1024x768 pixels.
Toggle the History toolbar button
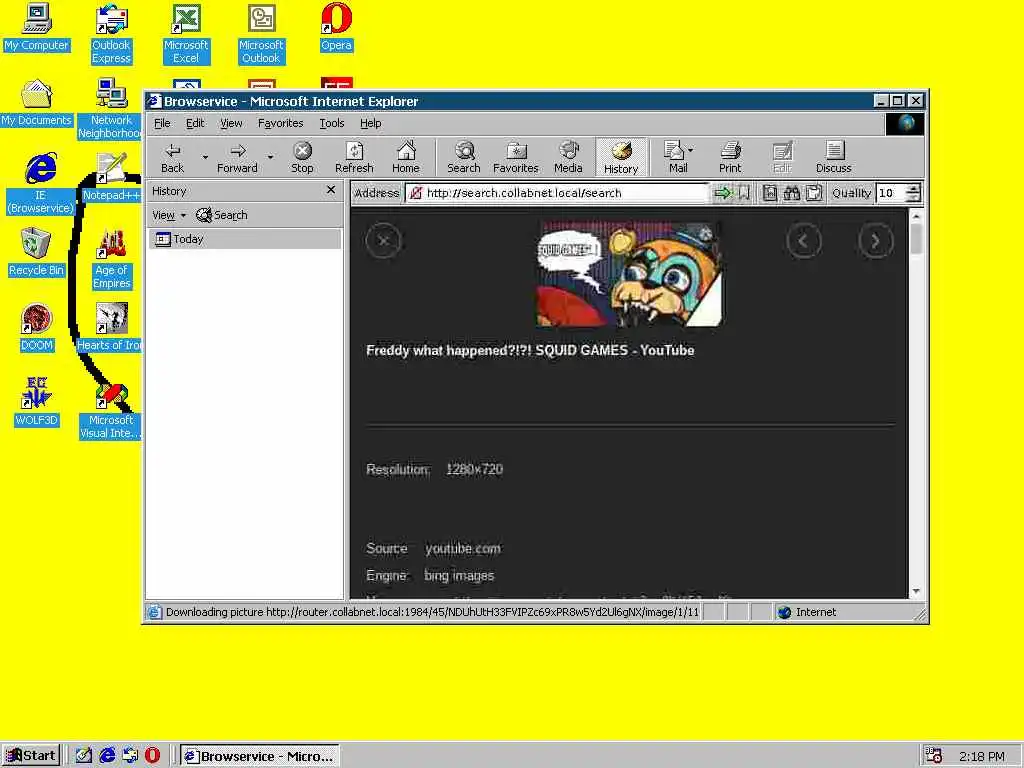[x=621, y=157]
